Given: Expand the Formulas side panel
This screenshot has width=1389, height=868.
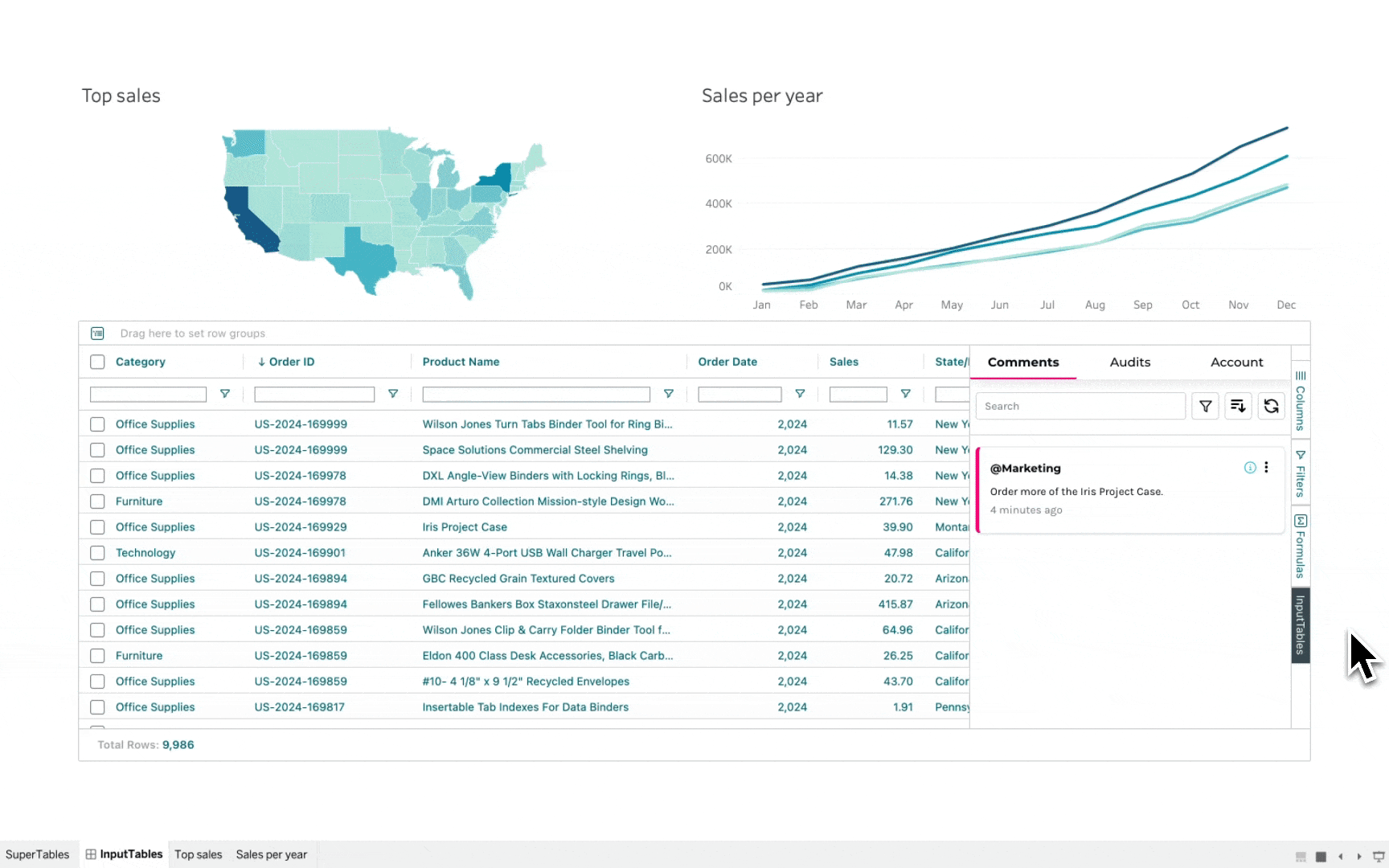Looking at the screenshot, I should [x=1300, y=547].
